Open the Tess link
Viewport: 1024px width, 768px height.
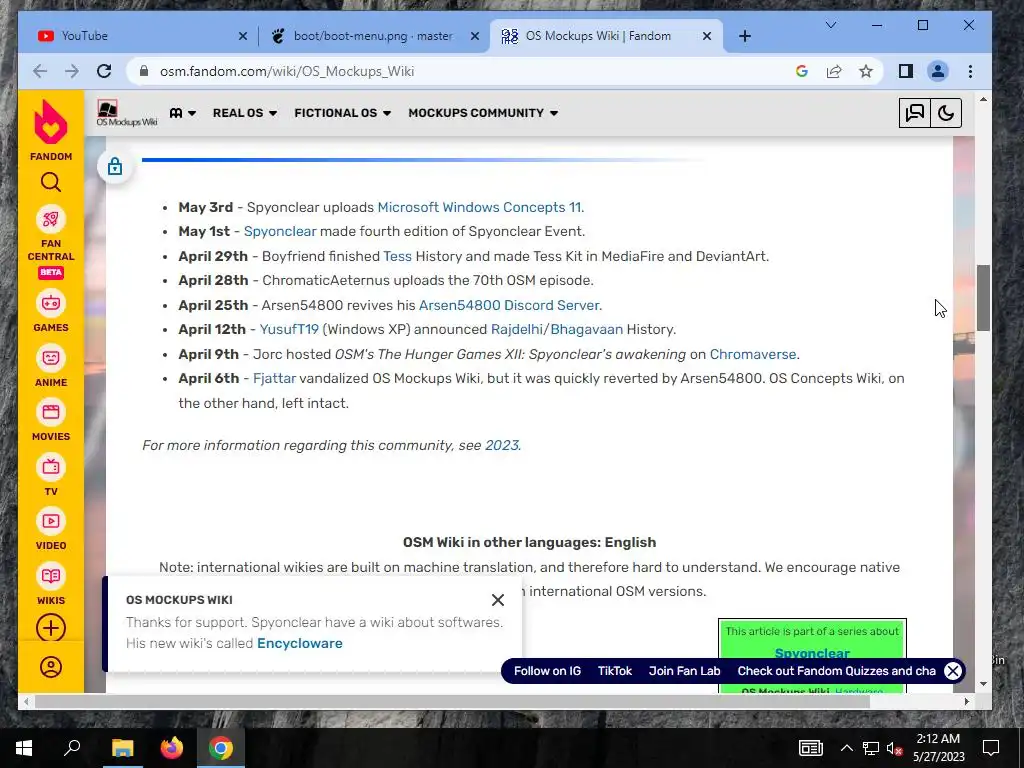pos(397,256)
